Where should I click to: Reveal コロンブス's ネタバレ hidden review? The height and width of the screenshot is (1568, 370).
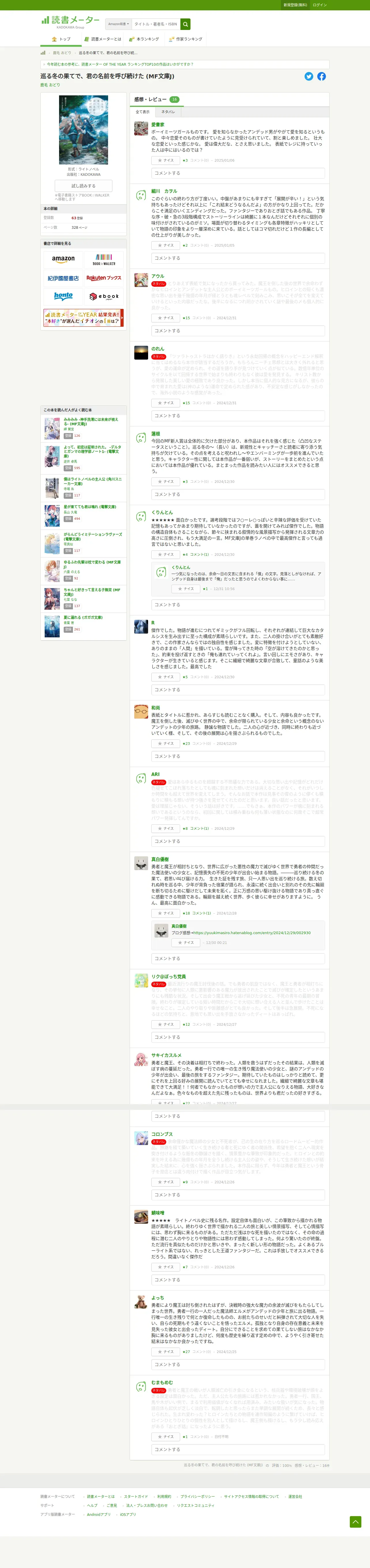(x=159, y=1142)
